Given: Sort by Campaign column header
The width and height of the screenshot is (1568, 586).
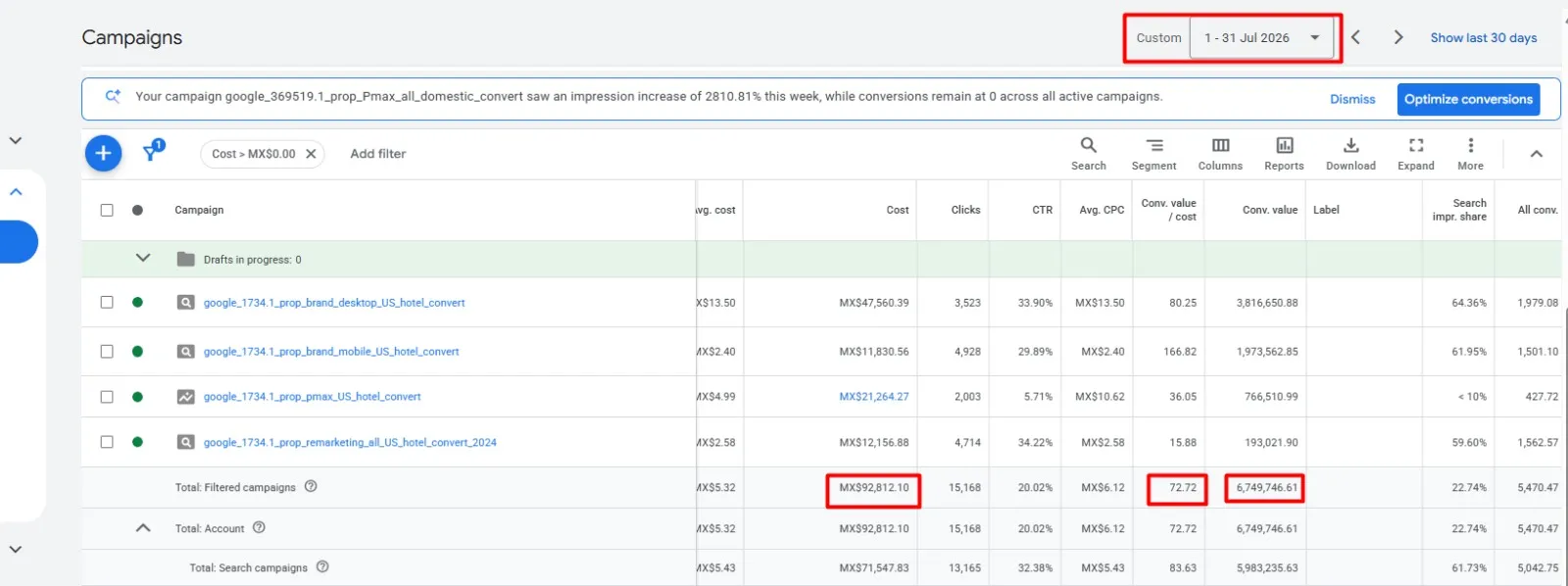Looking at the screenshot, I should [x=199, y=210].
